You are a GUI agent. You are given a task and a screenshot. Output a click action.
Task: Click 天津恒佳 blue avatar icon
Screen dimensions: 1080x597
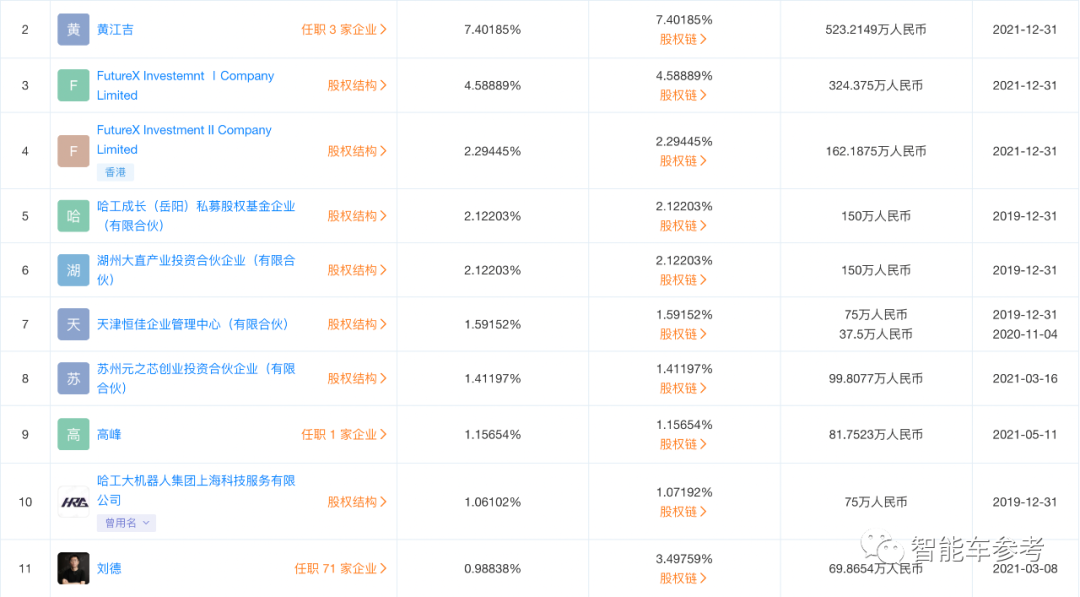(72, 323)
